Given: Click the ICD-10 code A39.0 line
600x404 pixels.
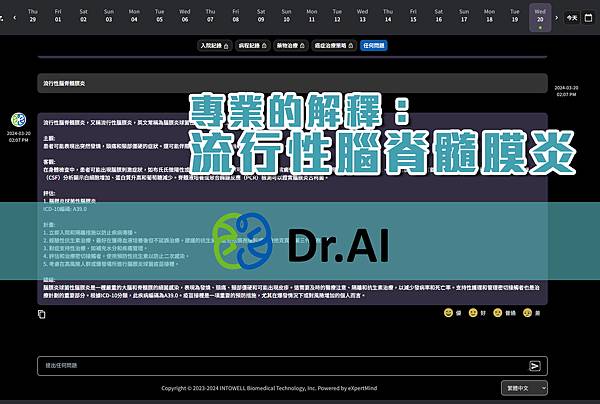Looking at the screenshot, I should (65, 209).
